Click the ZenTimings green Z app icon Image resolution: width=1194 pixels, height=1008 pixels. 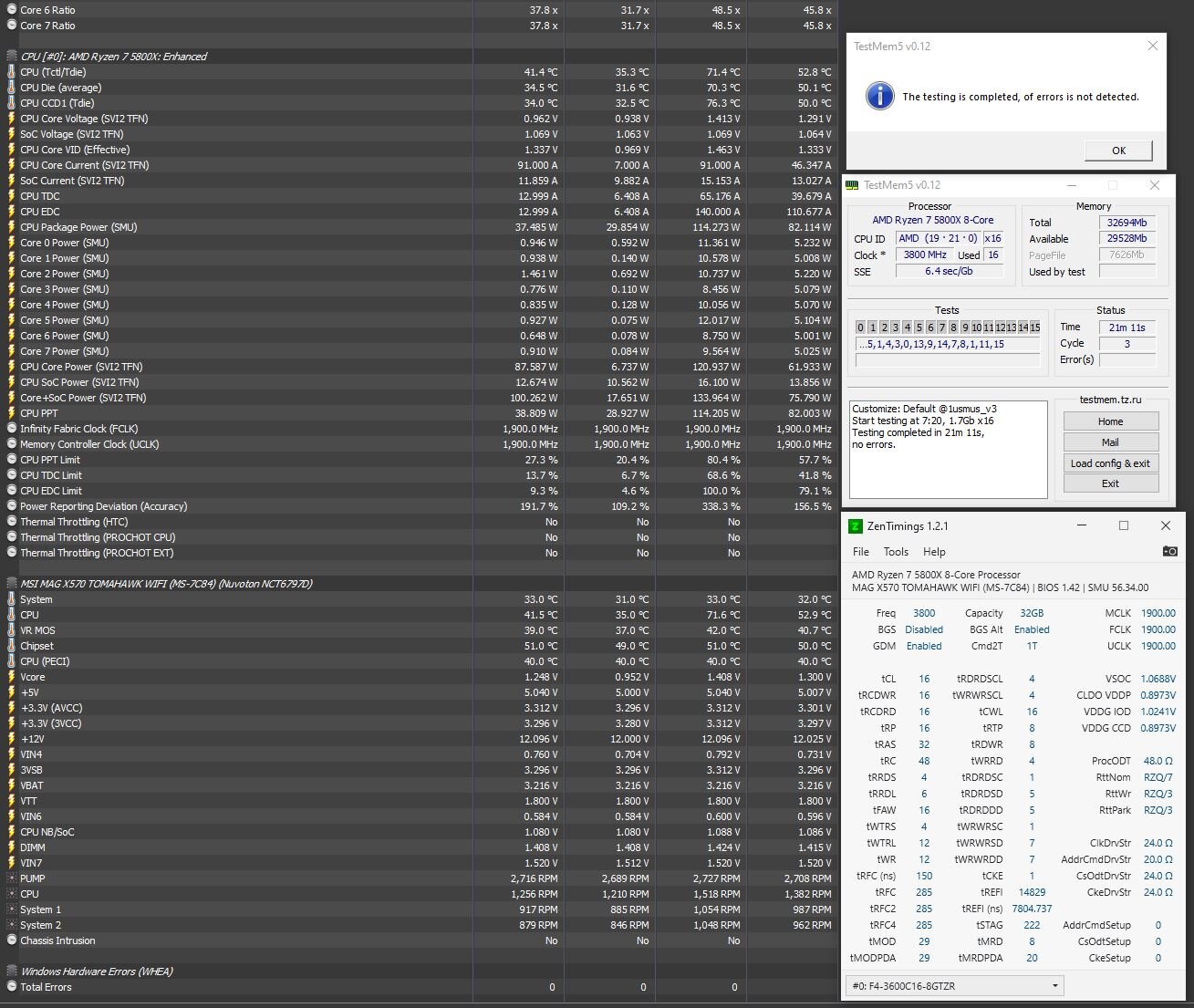[x=856, y=526]
